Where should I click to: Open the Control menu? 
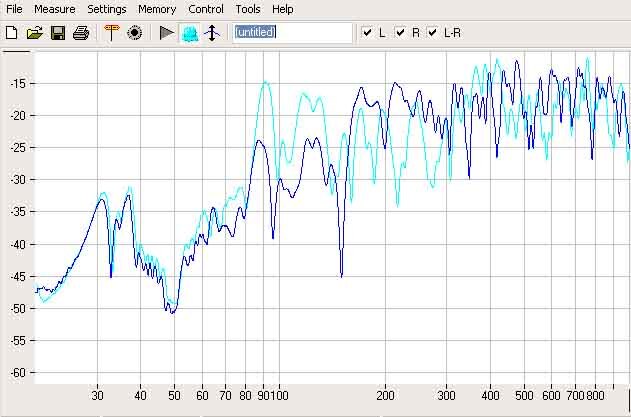(206, 9)
